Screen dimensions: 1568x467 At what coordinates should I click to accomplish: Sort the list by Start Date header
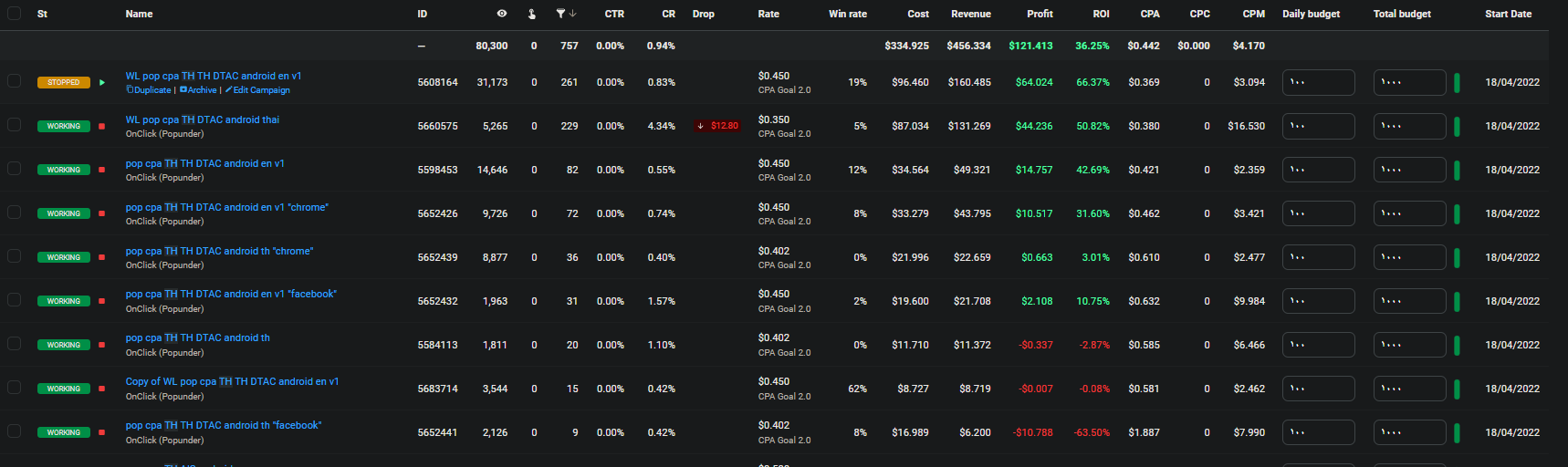click(1508, 14)
